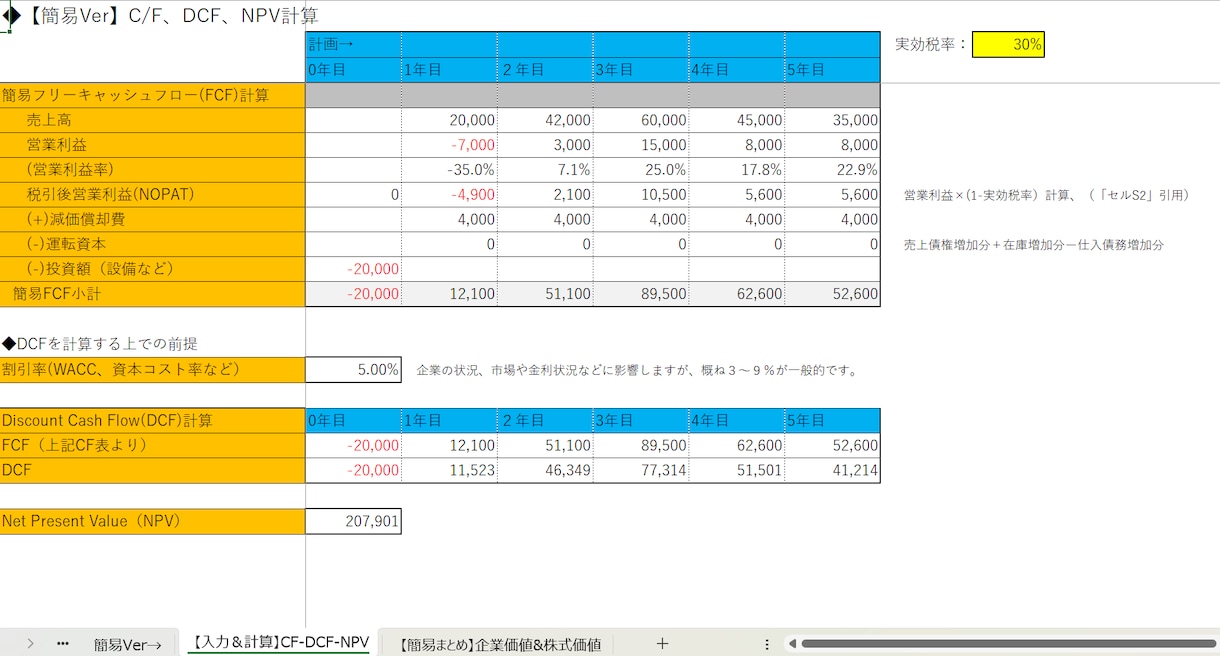Select the FCF（上記CF表より） row label

pos(152,446)
